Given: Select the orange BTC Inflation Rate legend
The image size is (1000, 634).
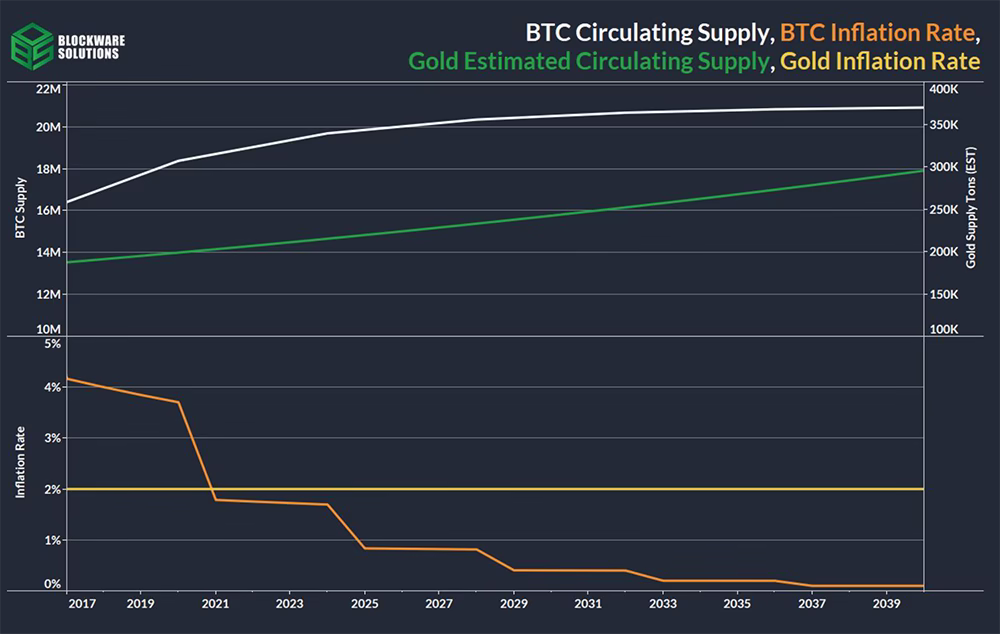Looking at the screenshot, I should click(878, 33).
